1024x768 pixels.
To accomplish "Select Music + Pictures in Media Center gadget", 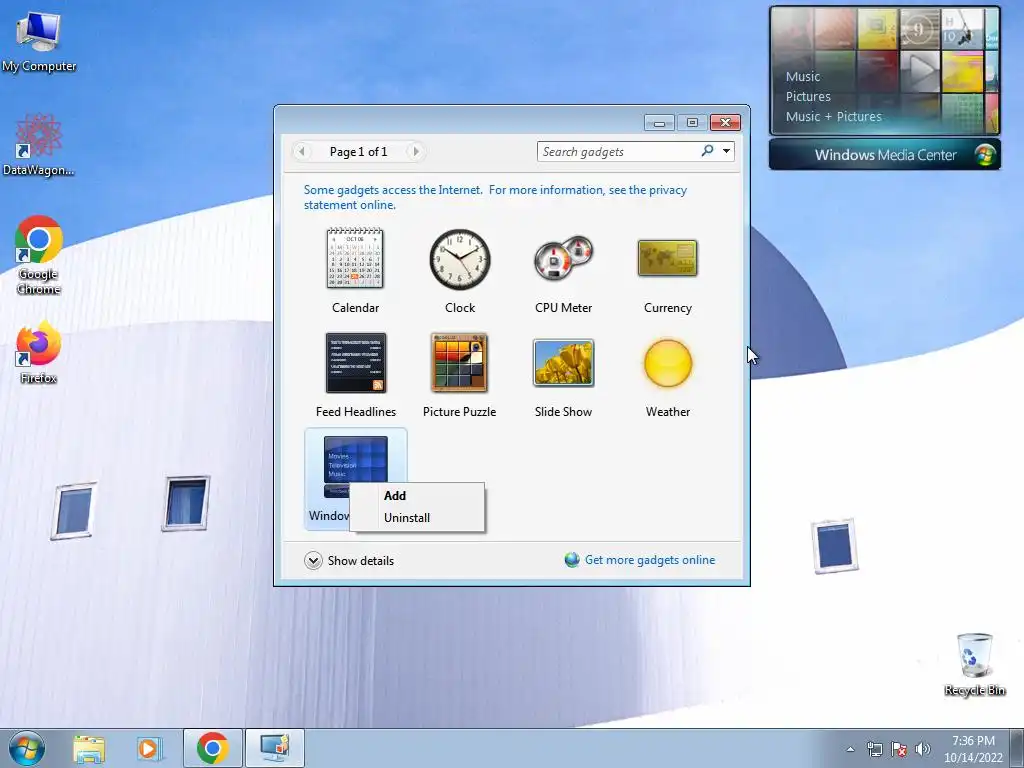I will pyautogui.click(x=833, y=116).
